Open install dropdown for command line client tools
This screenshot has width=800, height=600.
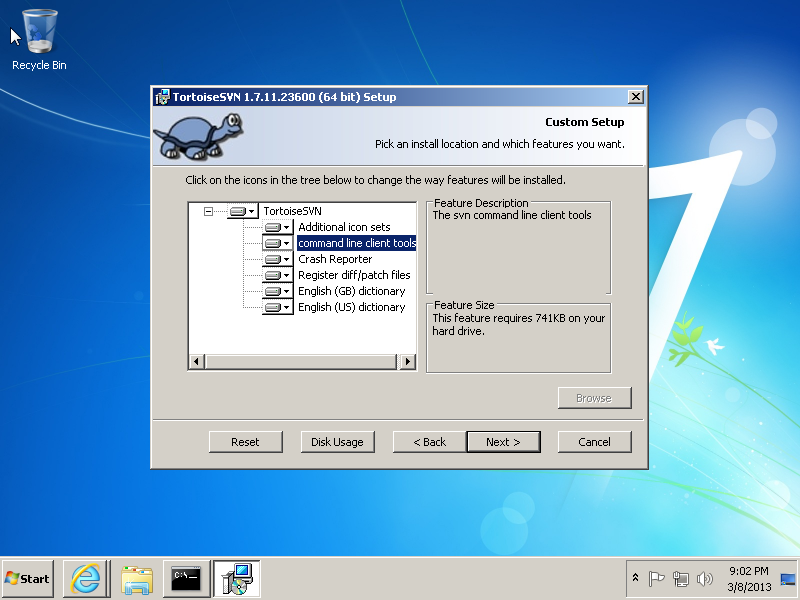pyautogui.click(x=278, y=243)
